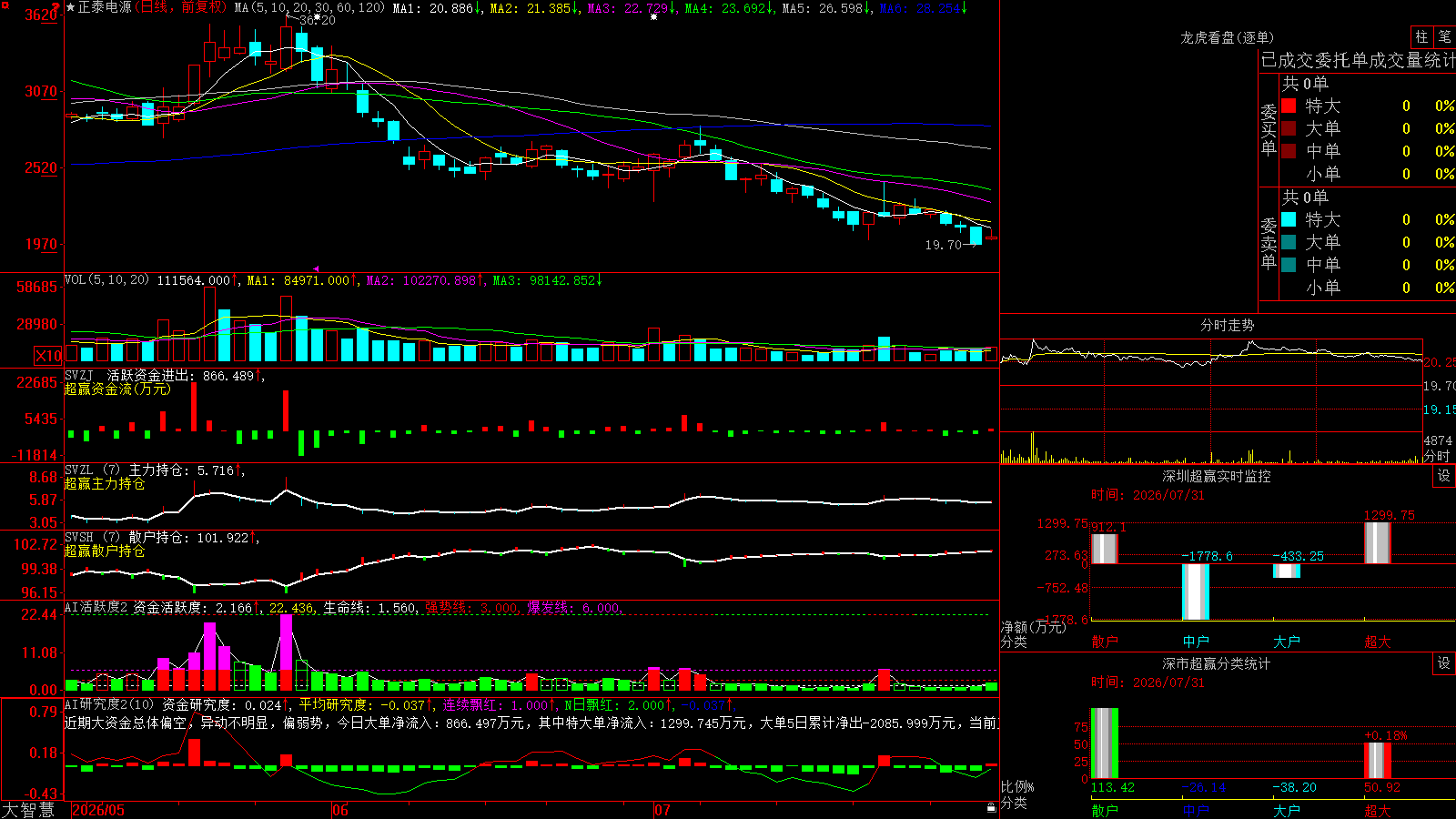Click the dark red swatch for 委买单 大单
The height and width of the screenshot is (819, 1456).
[x=1289, y=128]
